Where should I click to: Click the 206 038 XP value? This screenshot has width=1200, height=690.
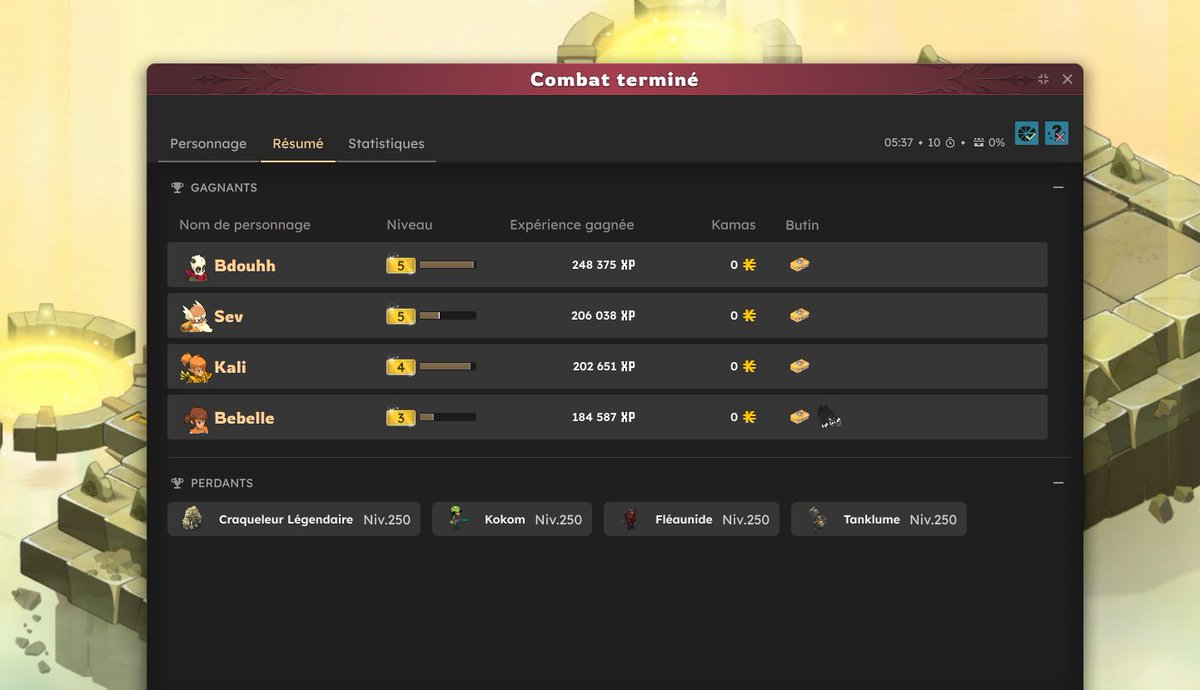(604, 316)
